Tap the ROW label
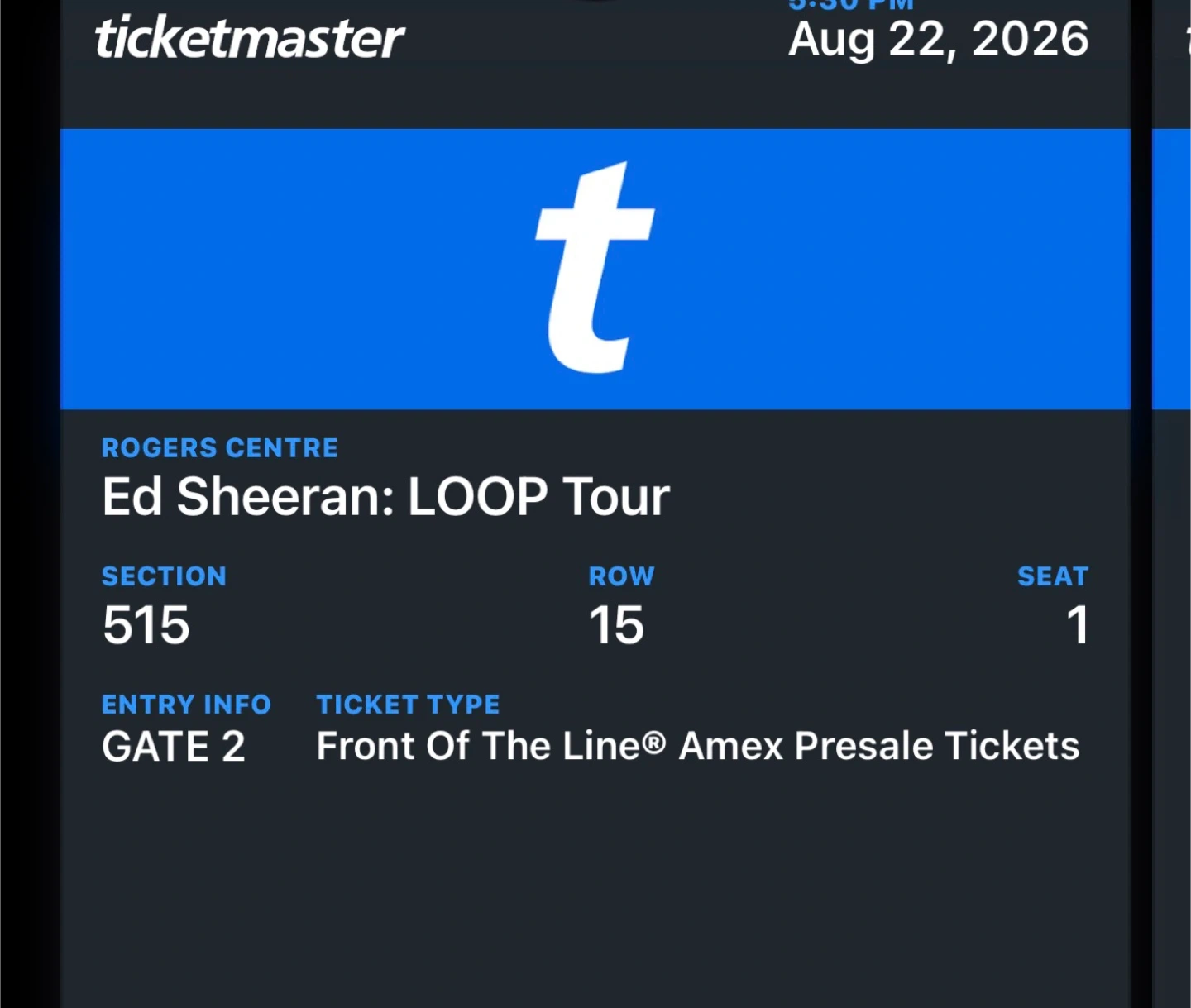1191x1008 pixels. tap(621, 576)
